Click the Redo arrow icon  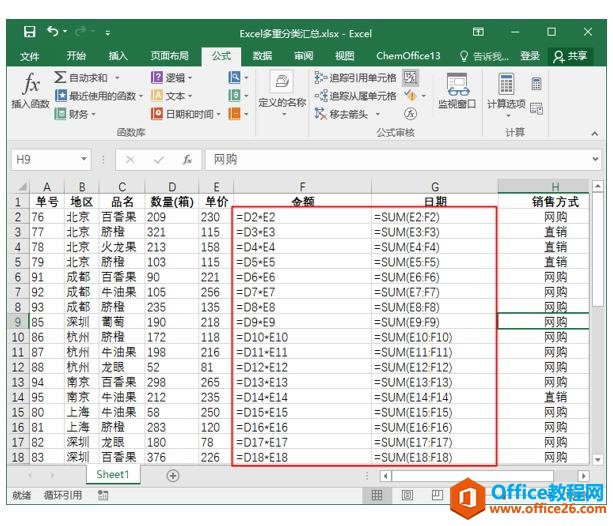click(x=81, y=31)
